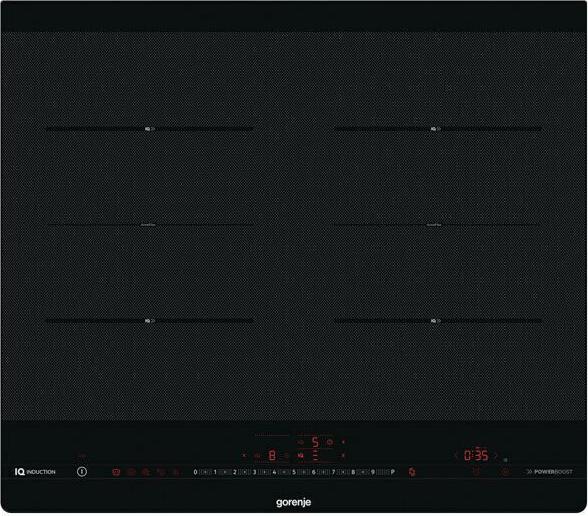
Task: Select the third red IQ program icon
Action: click(146, 472)
